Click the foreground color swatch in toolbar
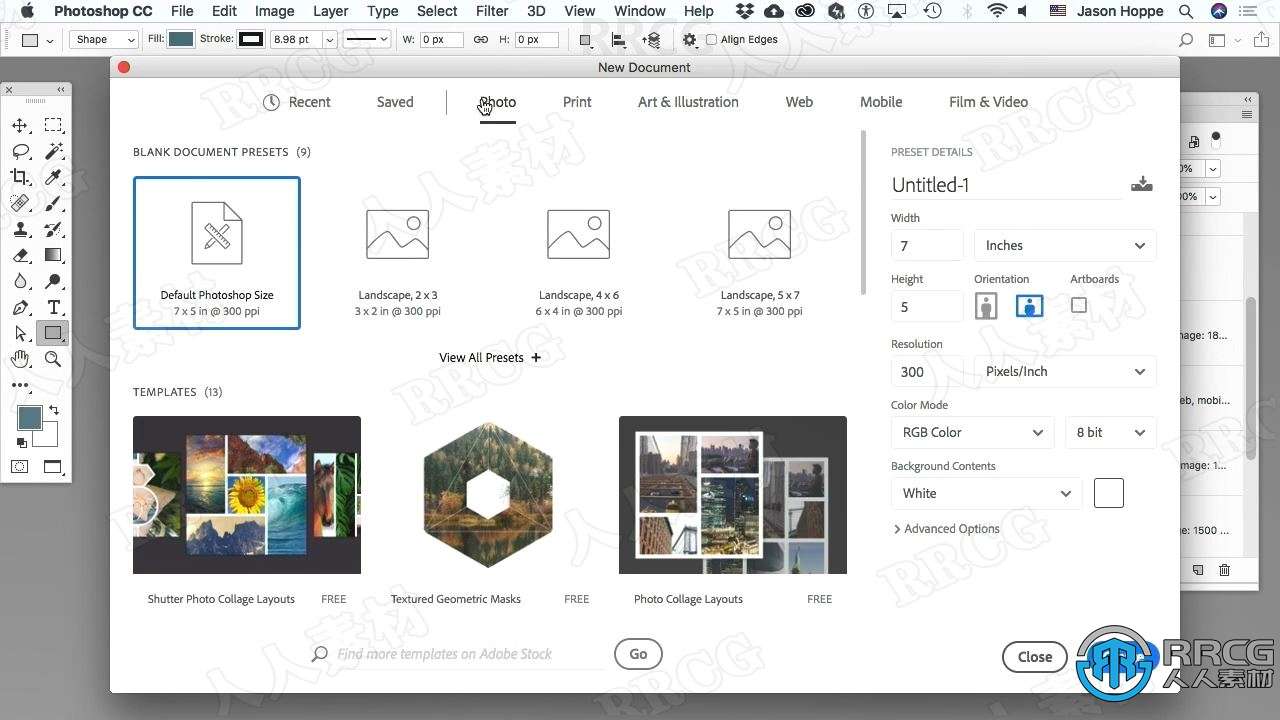The height and width of the screenshot is (720, 1280). click(30, 418)
